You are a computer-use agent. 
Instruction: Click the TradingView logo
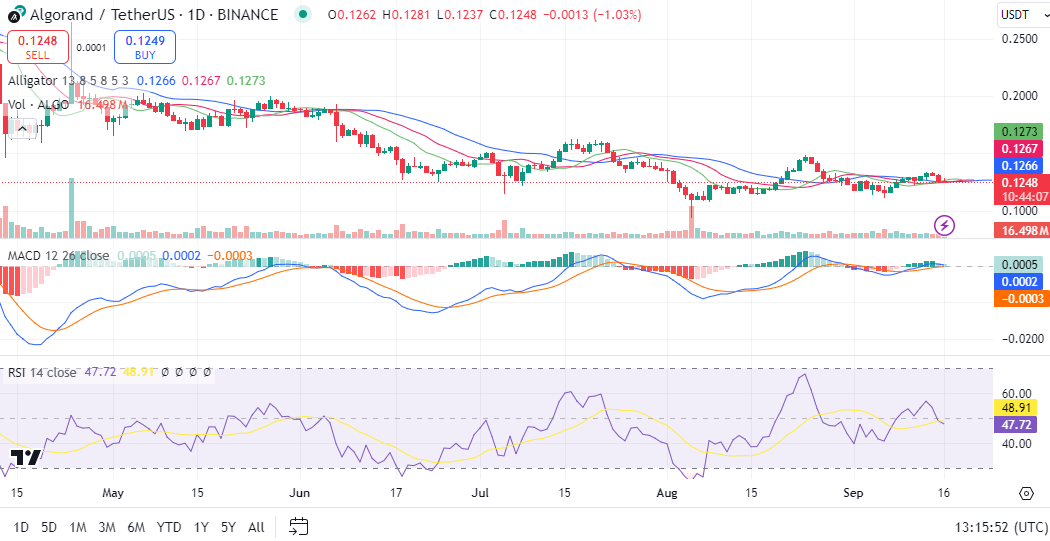click(x=25, y=457)
